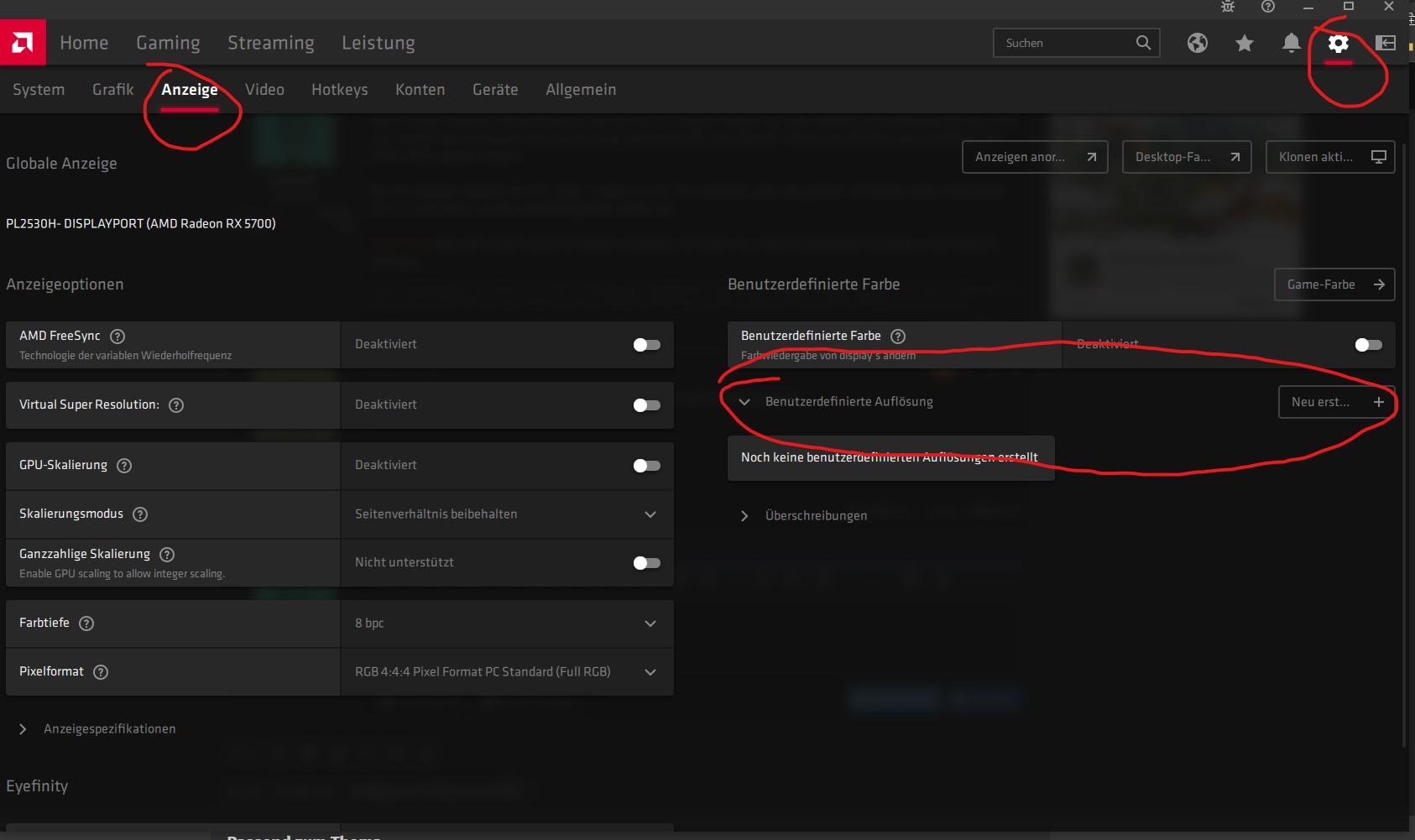Open Allgemein subtab

click(581, 90)
